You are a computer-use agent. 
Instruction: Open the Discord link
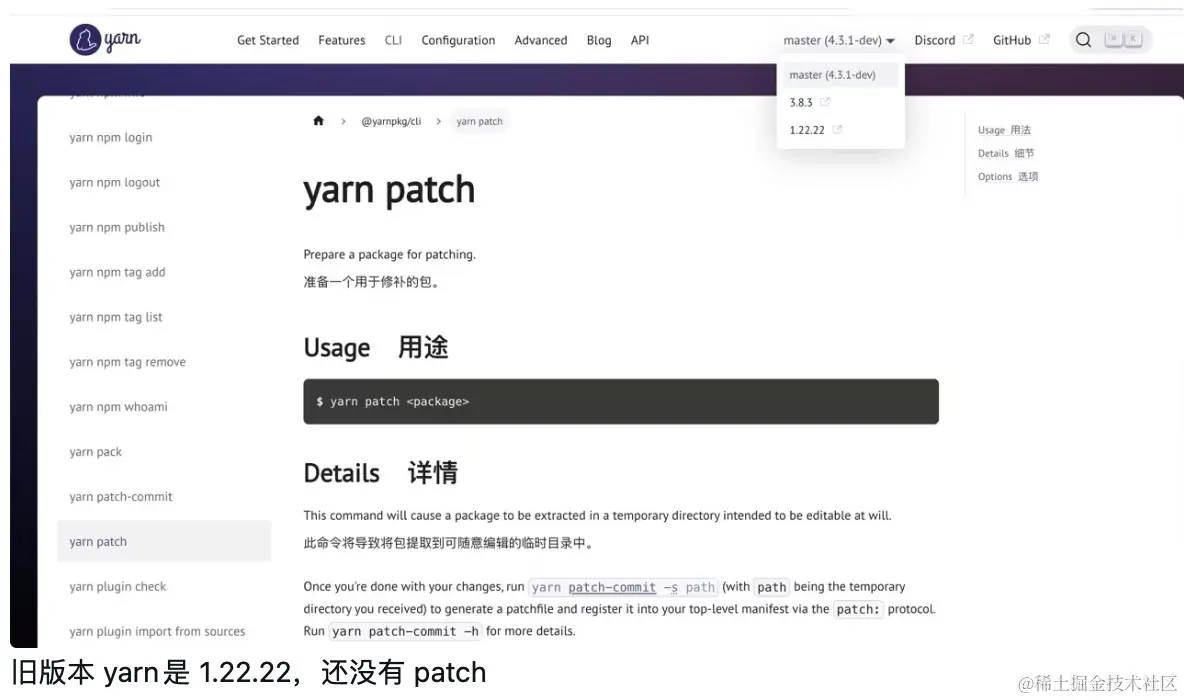(935, 40)
